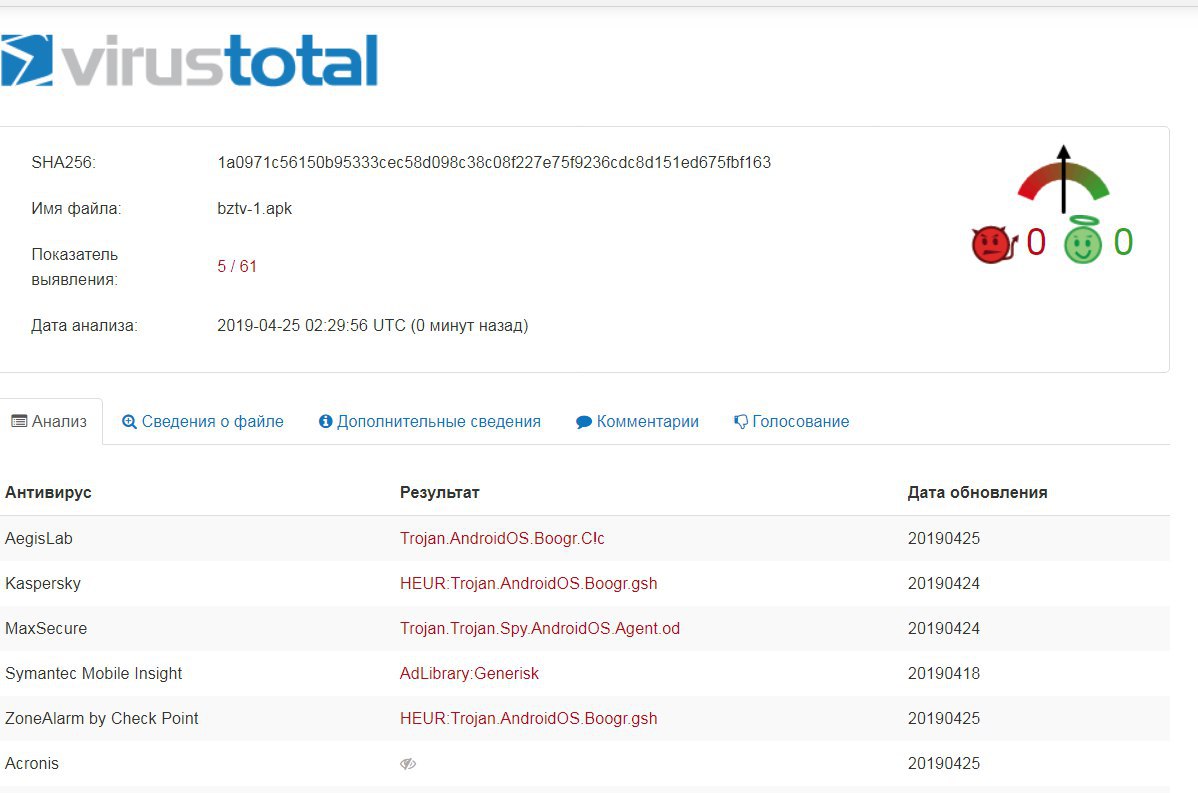Click the Результат column header
Viewport: 1198px width, 793px height.
pos(439,493)
